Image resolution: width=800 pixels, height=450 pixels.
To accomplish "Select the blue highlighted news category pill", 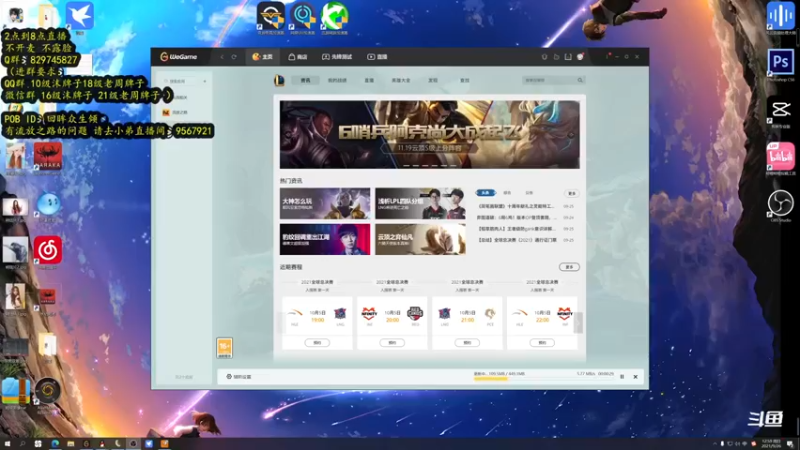I will [x=485, y=193].
